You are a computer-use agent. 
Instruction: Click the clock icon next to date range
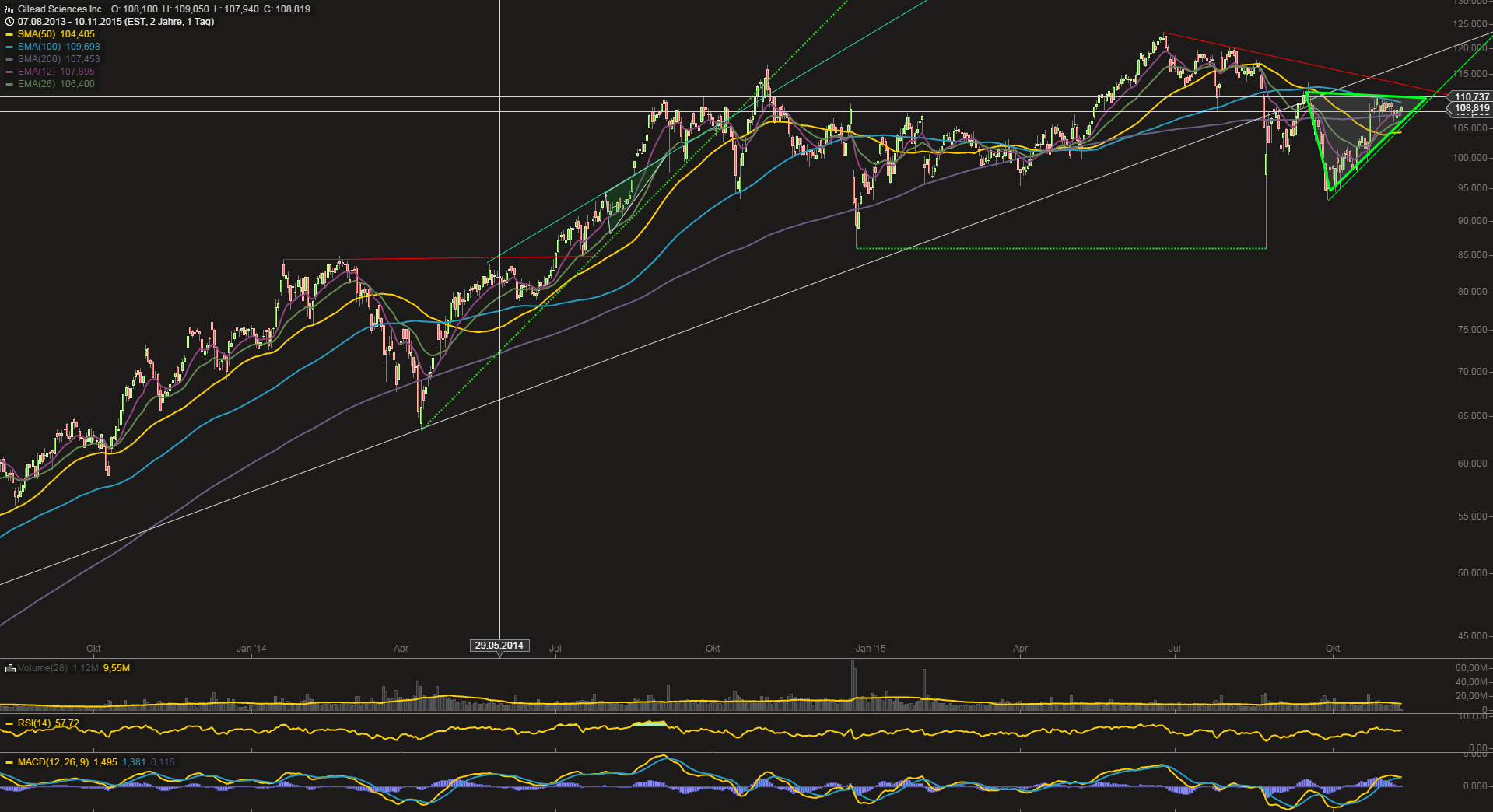9,22
